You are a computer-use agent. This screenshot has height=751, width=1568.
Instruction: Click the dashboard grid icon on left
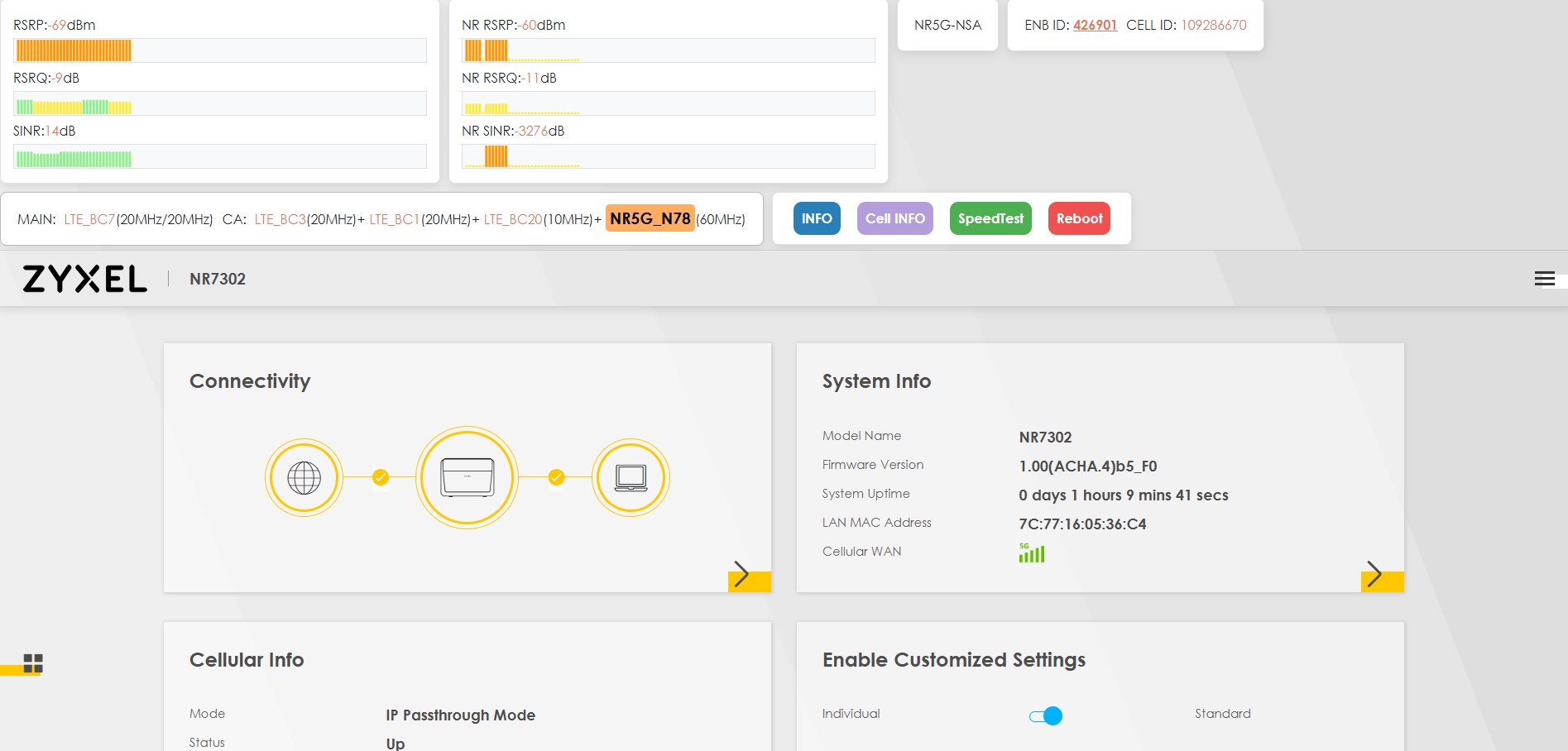[x=33, y=663]
